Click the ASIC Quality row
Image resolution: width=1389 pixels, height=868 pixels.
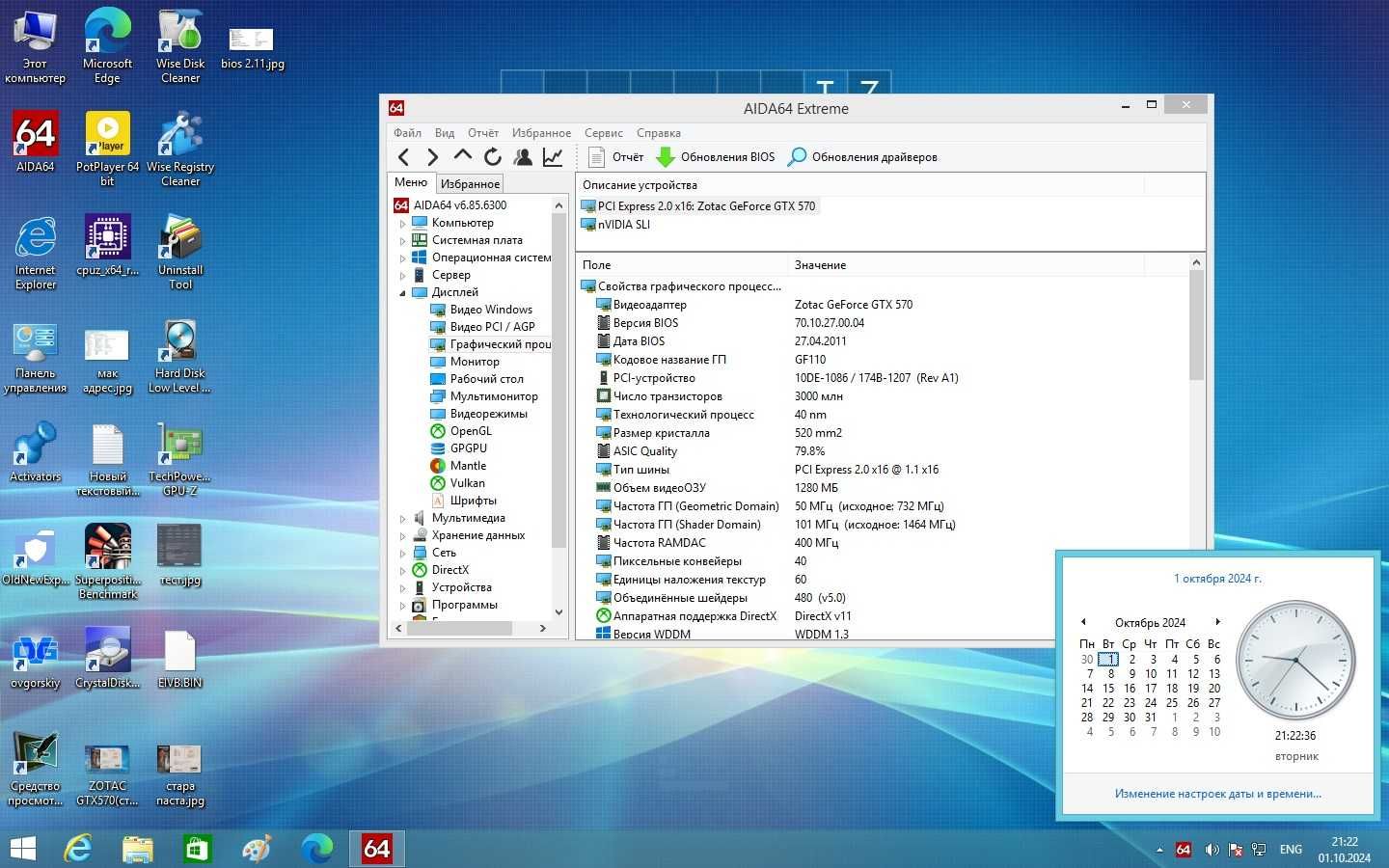(883, 451)
